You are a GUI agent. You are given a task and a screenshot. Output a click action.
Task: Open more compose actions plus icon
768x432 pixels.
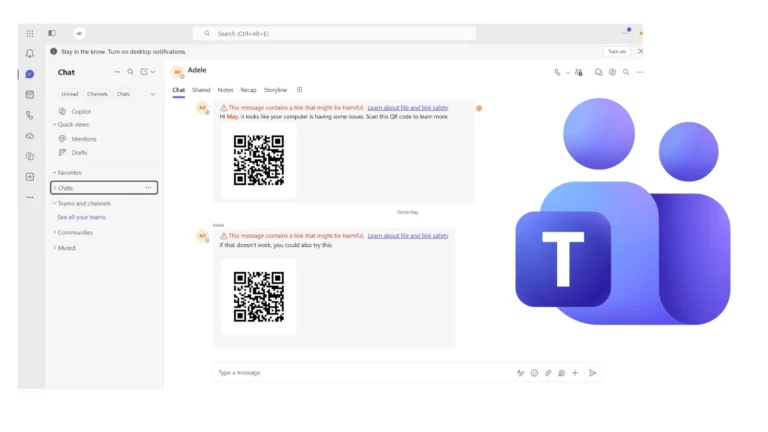coord(576,373)
